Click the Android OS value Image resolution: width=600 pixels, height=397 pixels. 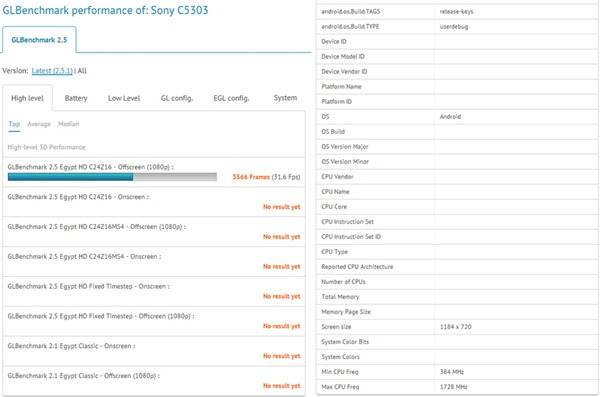tap(450, 116)
